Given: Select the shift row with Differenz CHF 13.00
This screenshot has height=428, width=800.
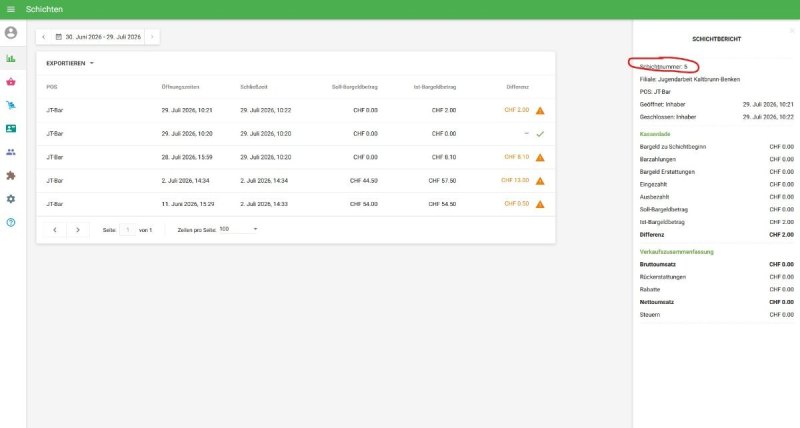Looking at the screenshot, I should [x=295, y=181].
